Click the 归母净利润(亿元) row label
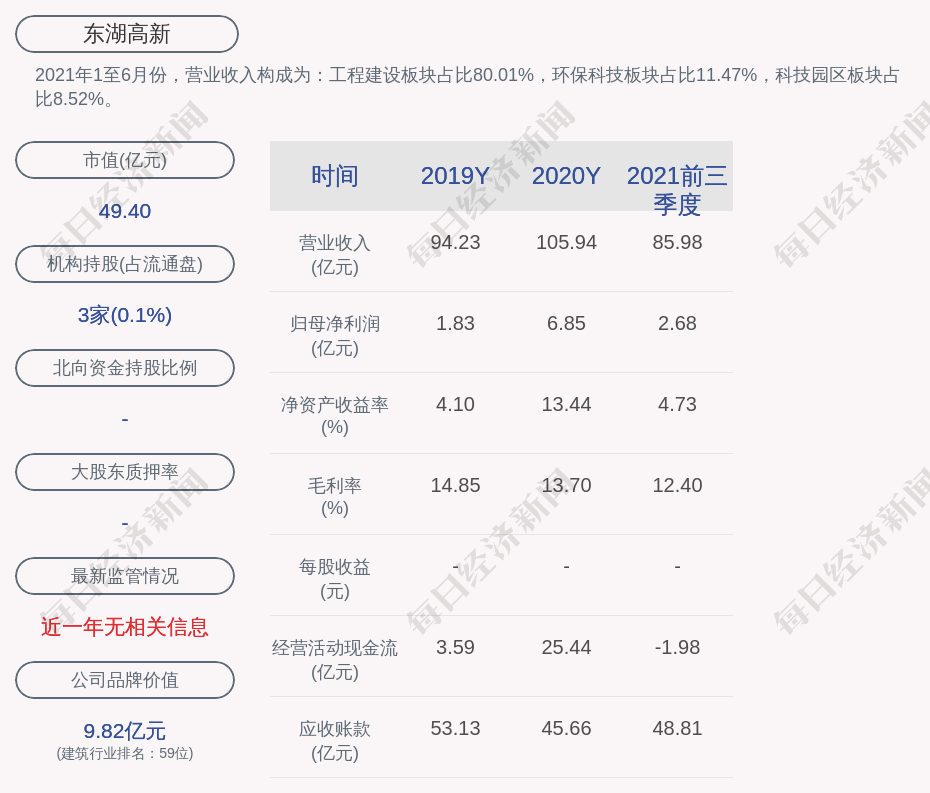The image size is (930, 793). [x=335, y=336]
